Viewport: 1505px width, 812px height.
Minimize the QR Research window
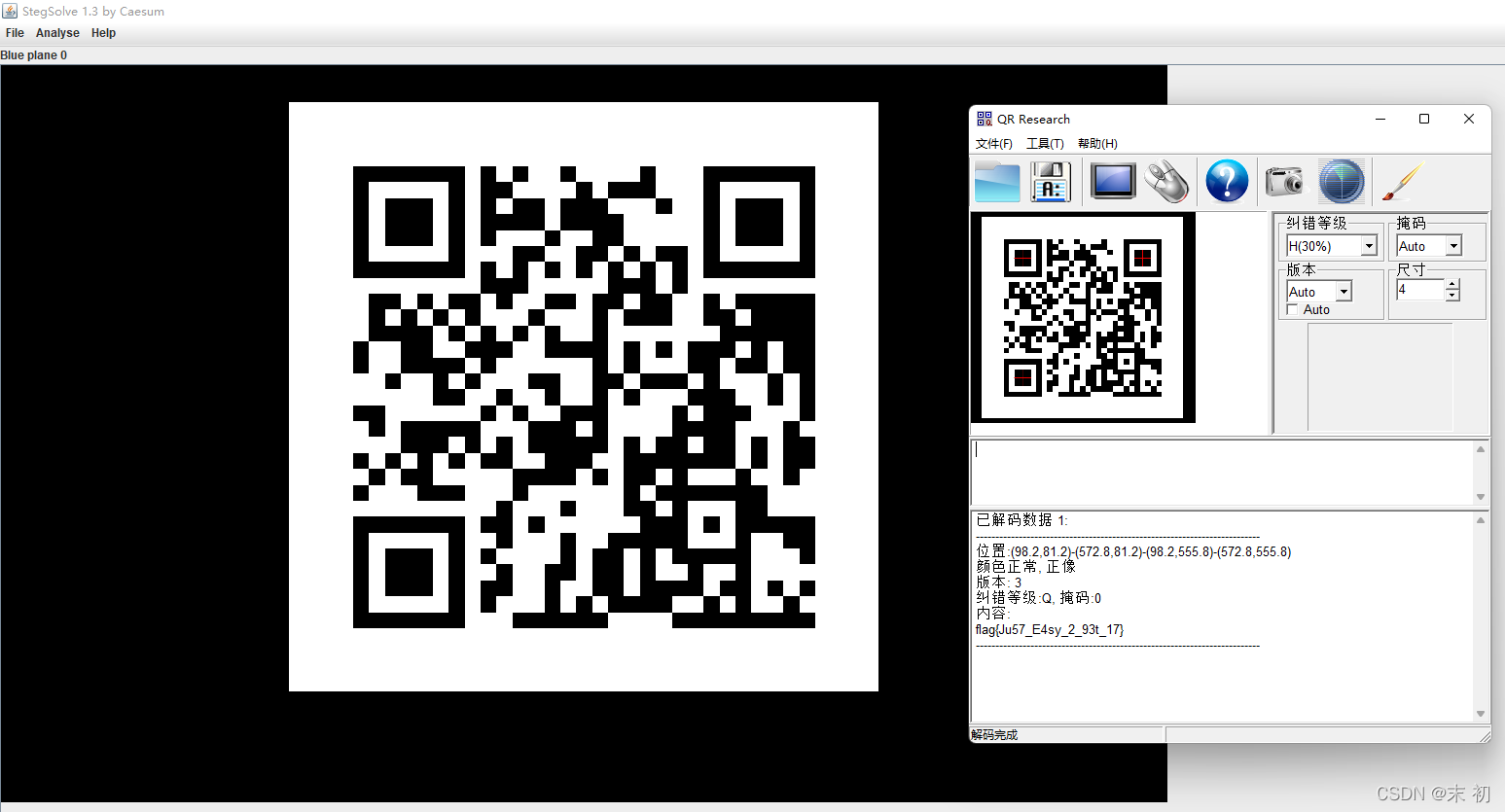1380,119
